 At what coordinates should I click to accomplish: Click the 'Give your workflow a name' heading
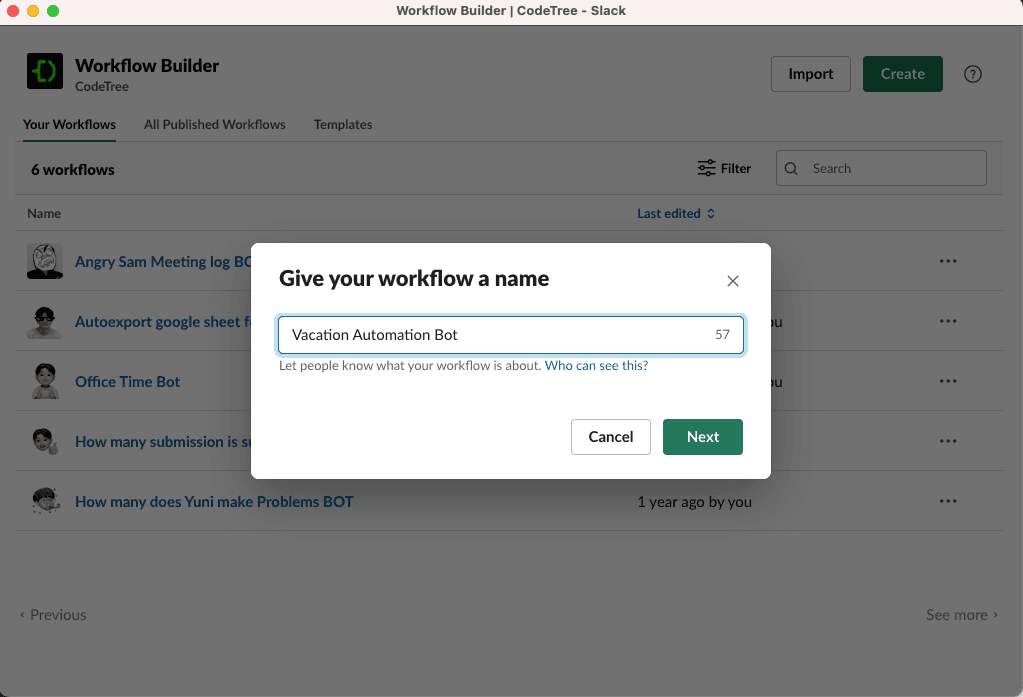(414, 279)
